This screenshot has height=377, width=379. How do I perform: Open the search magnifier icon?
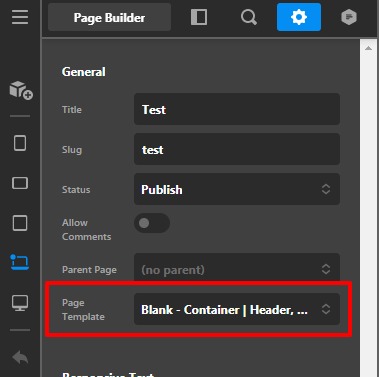249,17
